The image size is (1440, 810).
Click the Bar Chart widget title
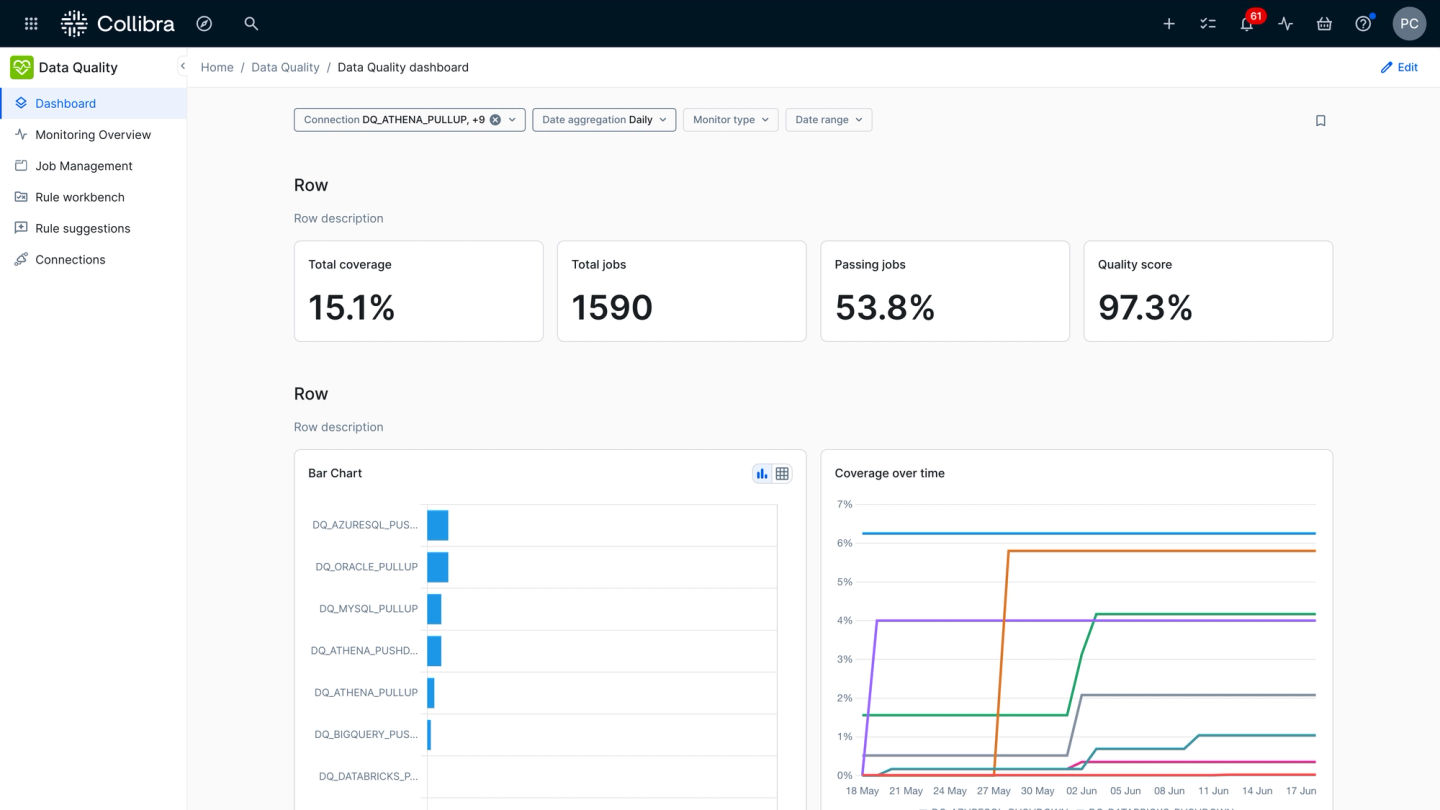pos(335,473)
